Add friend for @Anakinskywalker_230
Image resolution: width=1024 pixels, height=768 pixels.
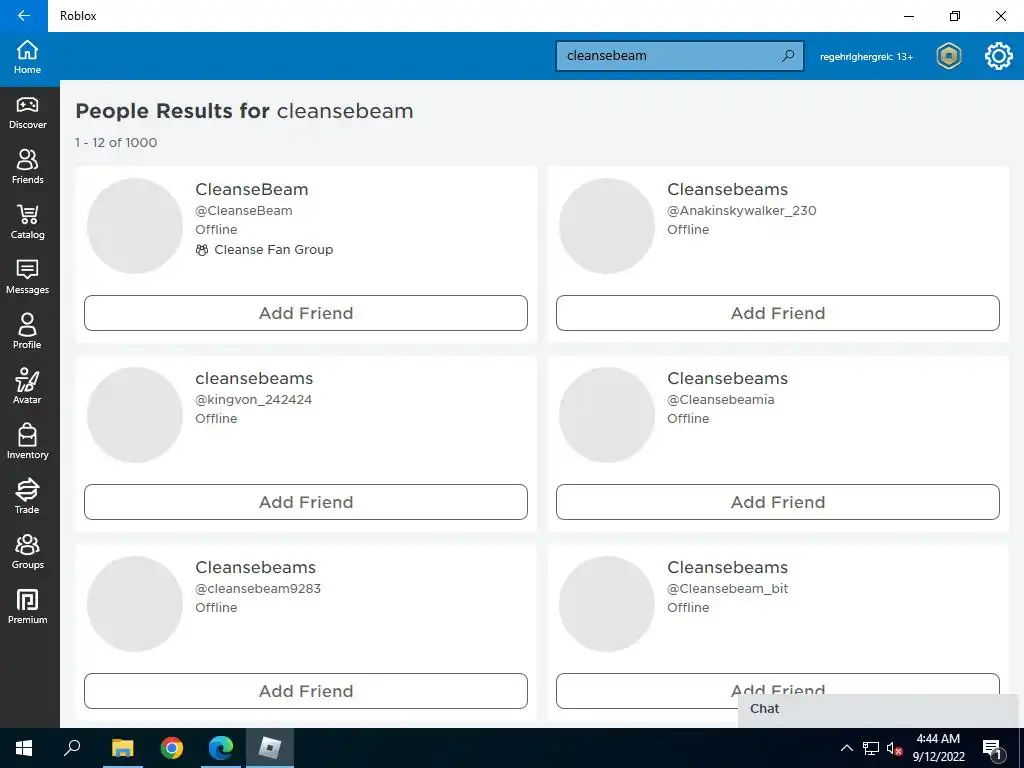(x=777, y=313)
